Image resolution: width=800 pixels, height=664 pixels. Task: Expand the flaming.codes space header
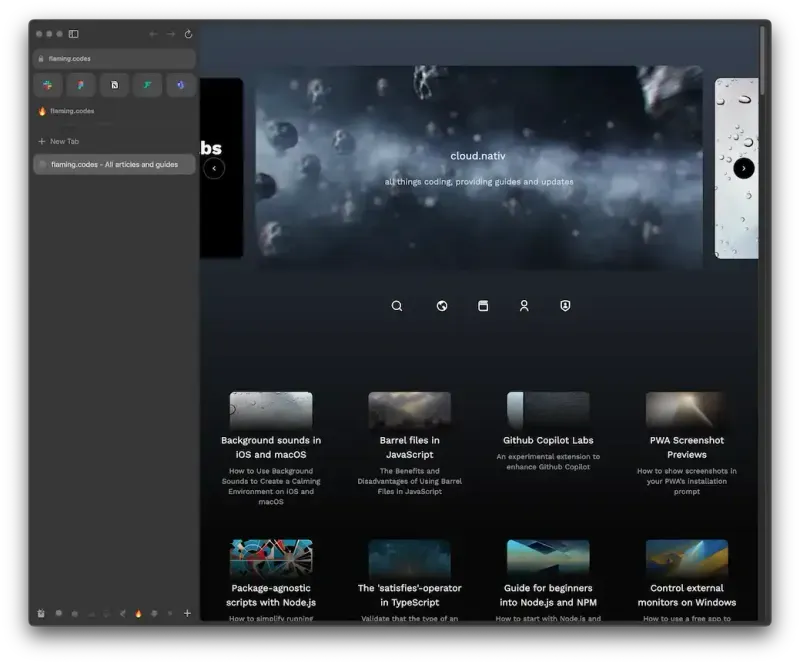point(70,111)
